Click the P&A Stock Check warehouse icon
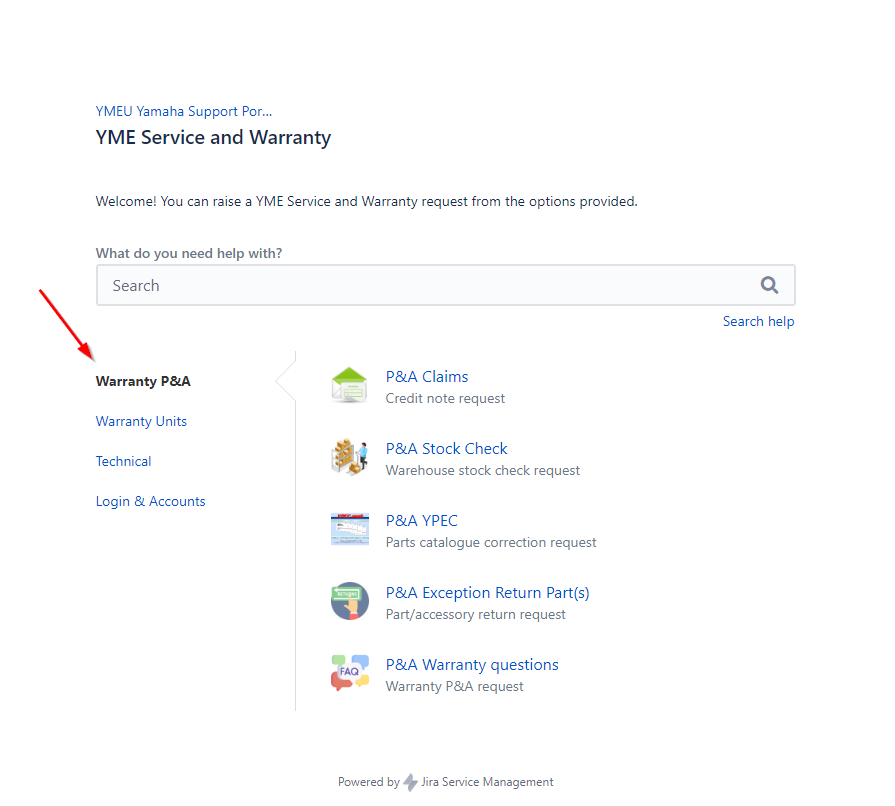This screenshot has width=895, height=806. point(349,457)
